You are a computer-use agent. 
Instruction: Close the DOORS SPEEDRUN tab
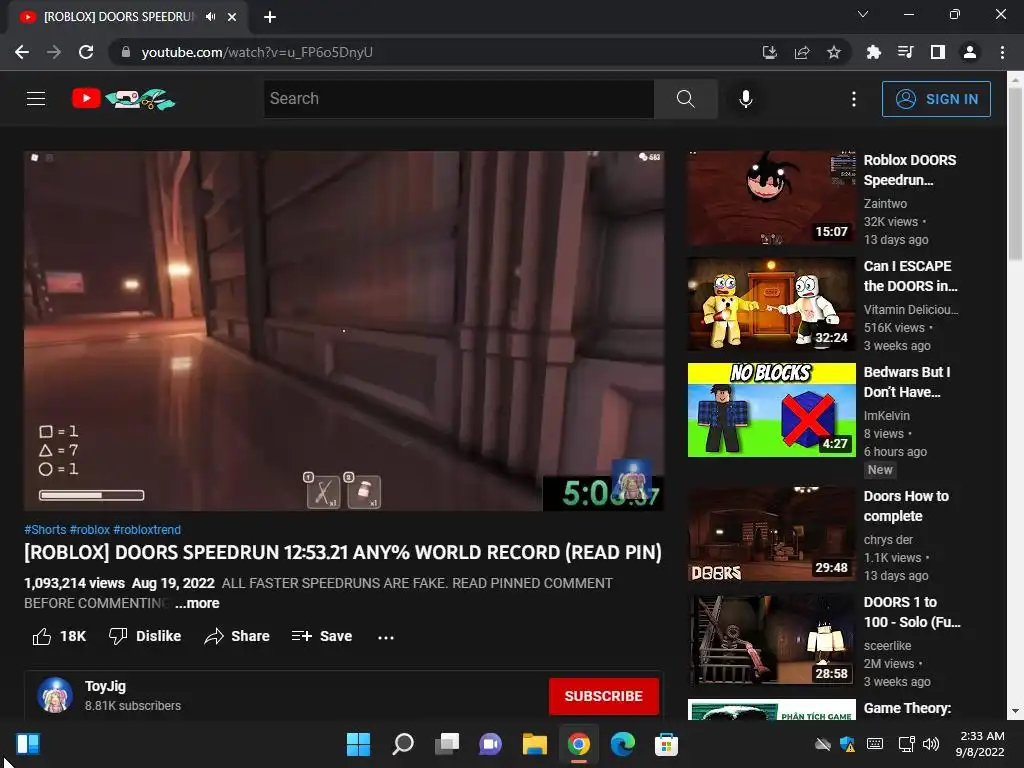pos(232,17)
